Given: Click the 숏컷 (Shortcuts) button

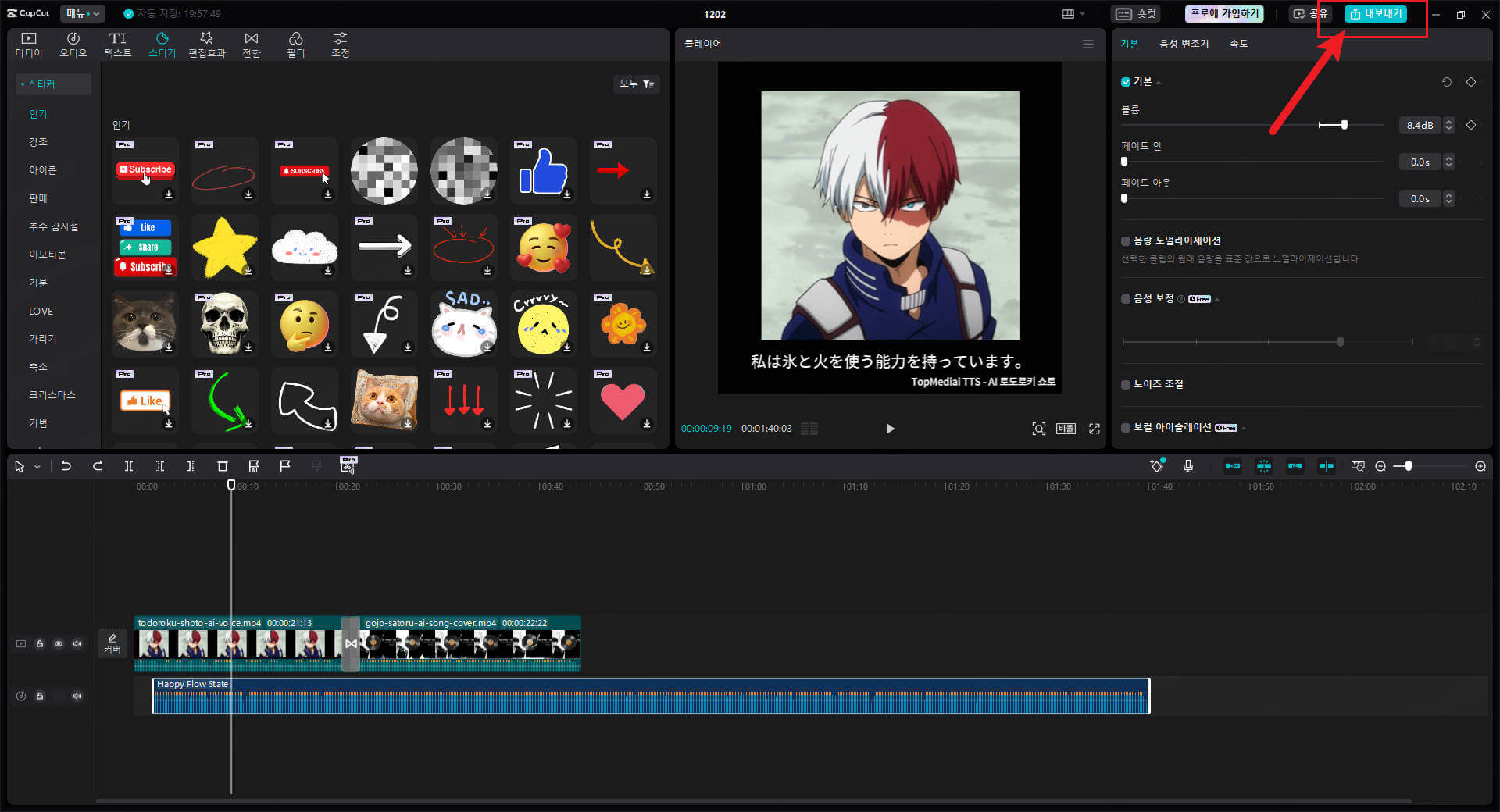Looking at the screenshot, I should (x=1135, y=14).
